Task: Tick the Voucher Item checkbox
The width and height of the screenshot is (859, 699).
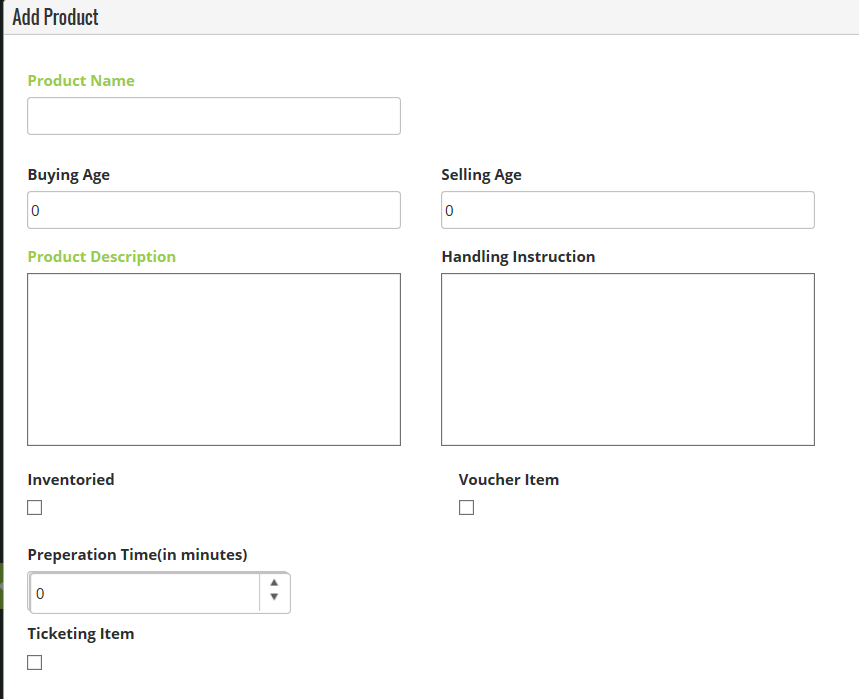Action: [x=466, y=507]
